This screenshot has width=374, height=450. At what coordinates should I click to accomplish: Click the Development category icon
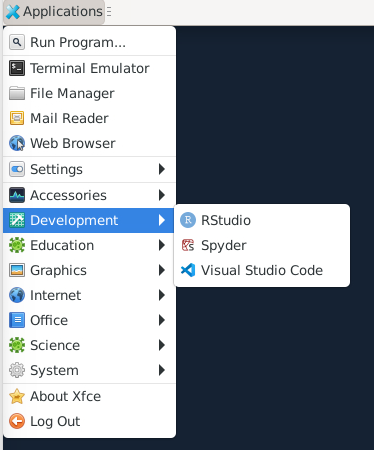click(17, 220)
